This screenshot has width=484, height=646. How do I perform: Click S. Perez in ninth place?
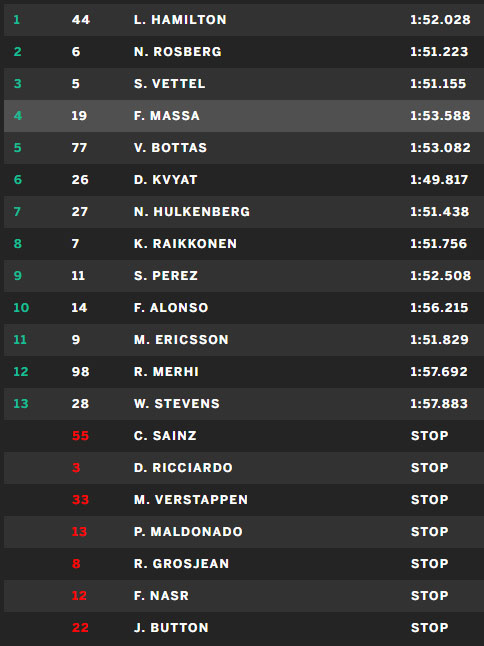pos(166,276)
